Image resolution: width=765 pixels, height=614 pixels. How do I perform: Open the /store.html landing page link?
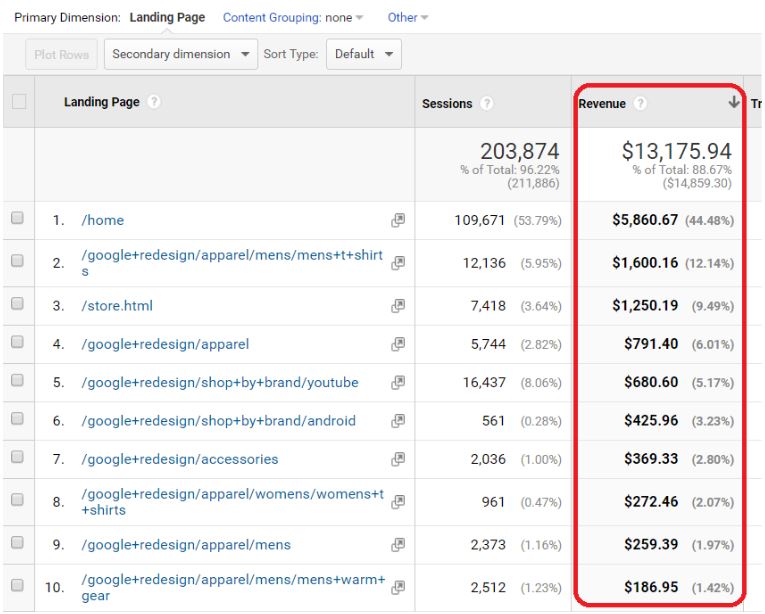117,306
